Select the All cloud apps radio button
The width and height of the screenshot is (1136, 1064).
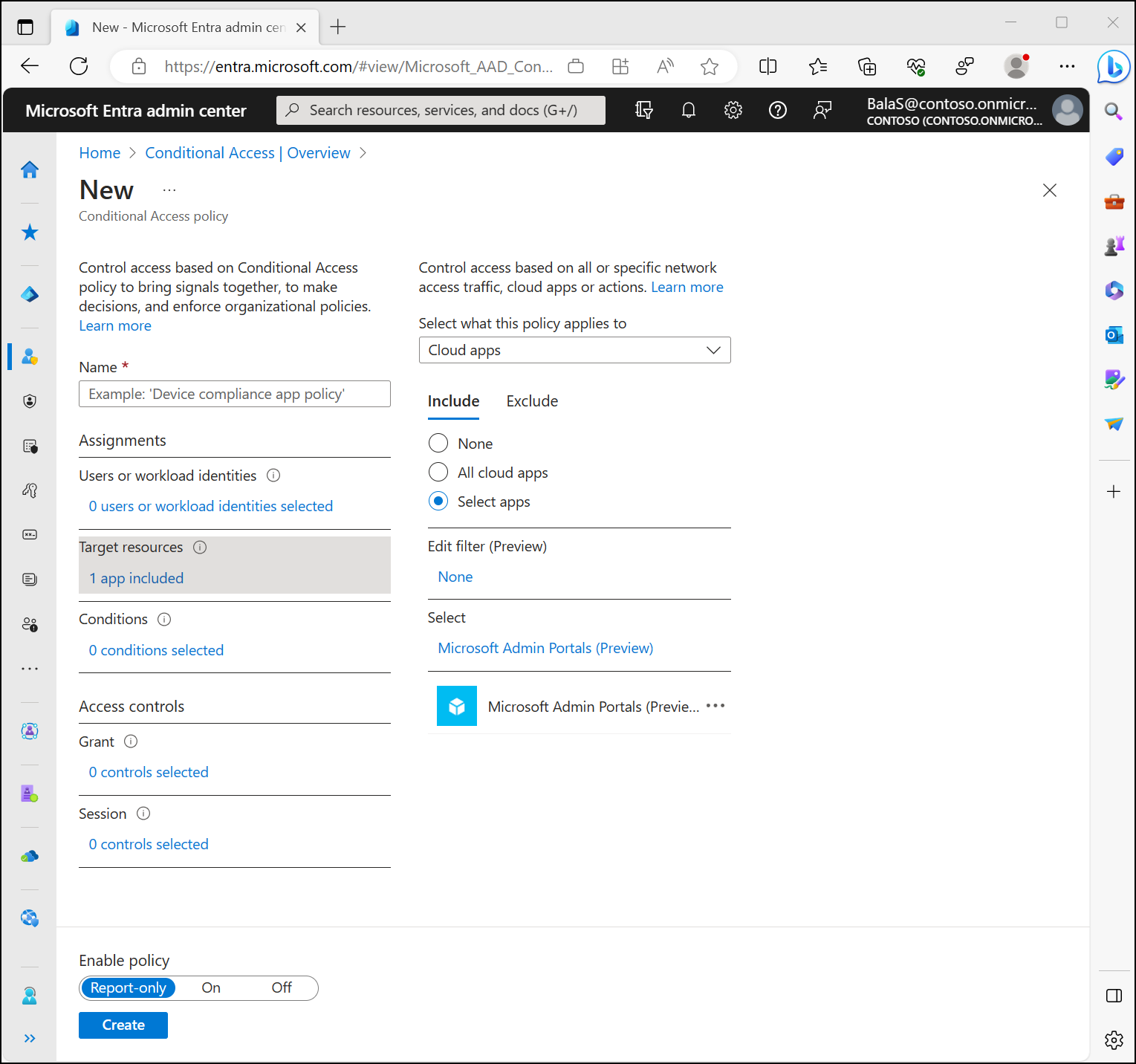click(x=438, y=472)
